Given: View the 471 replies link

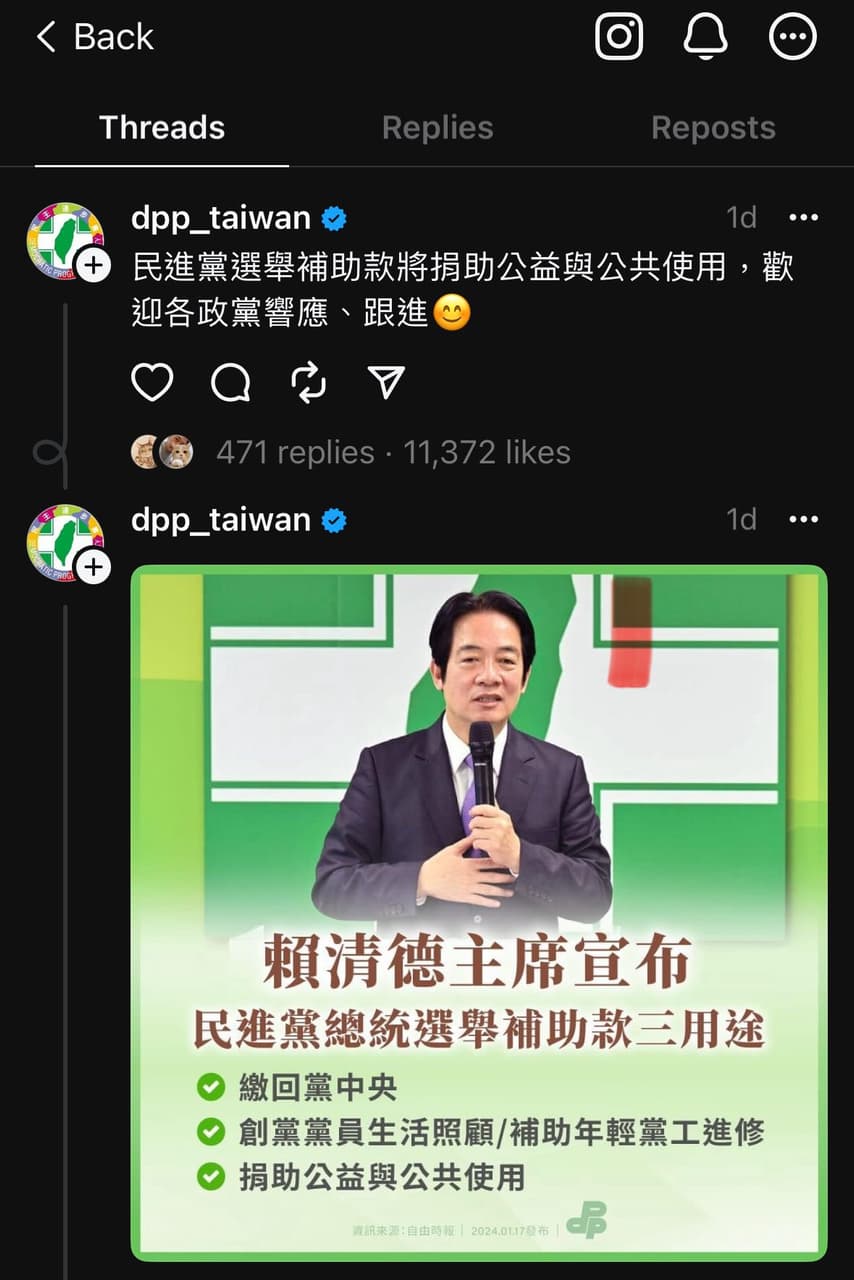Looking at the screenshot, I should tap(295, 453).
